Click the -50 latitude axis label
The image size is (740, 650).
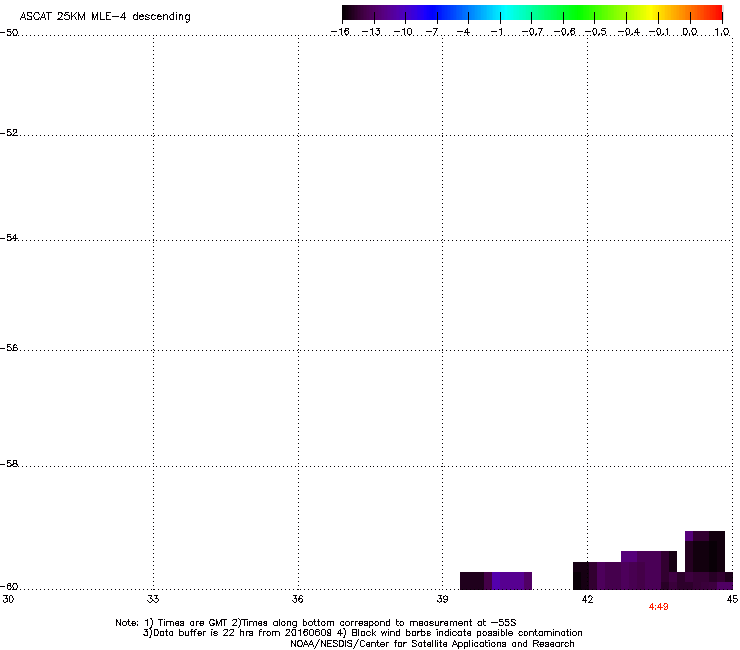9,33
